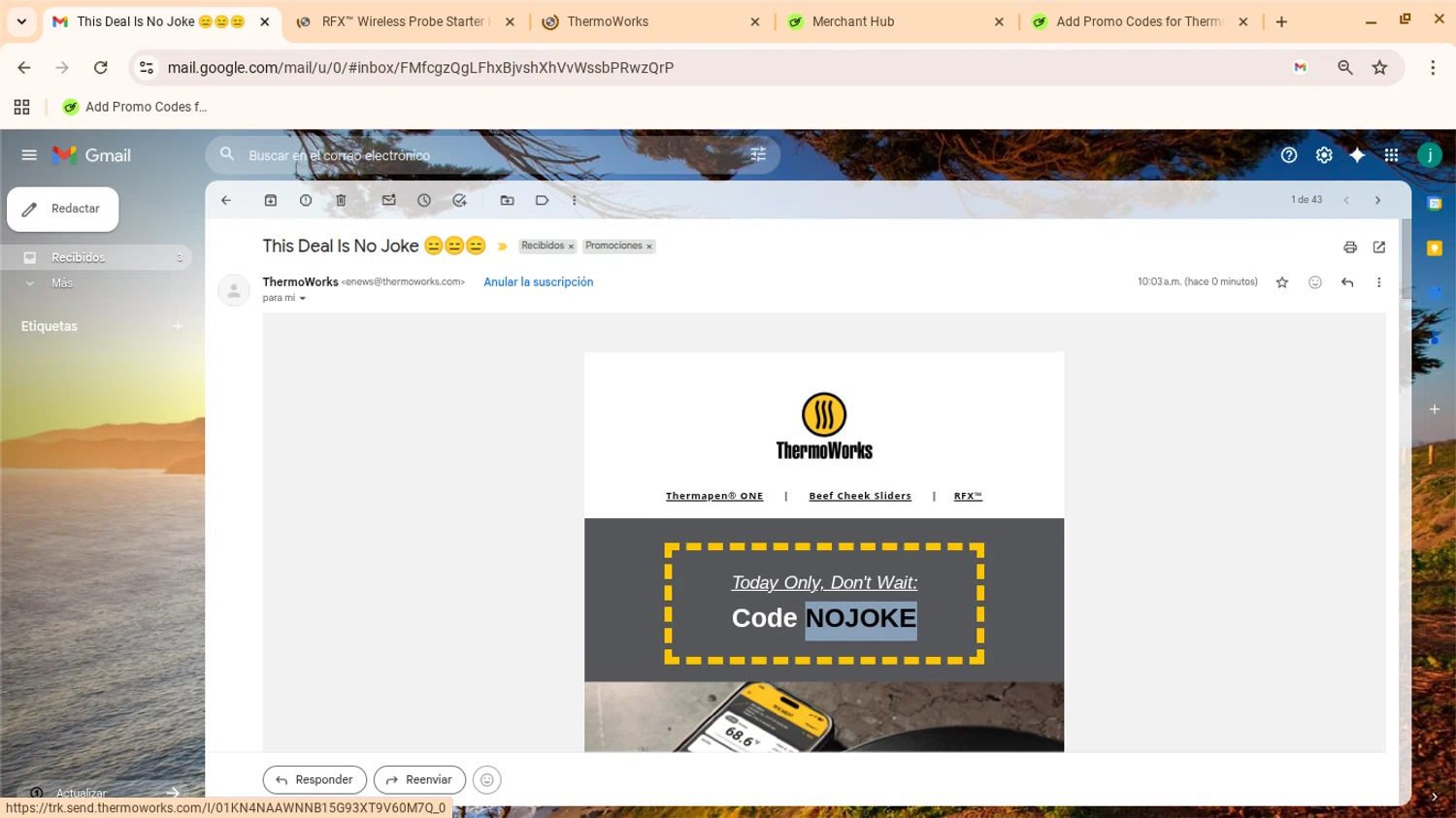
Task: Switch to the ThermoWorks browser tab
Action: pos(650,21)
